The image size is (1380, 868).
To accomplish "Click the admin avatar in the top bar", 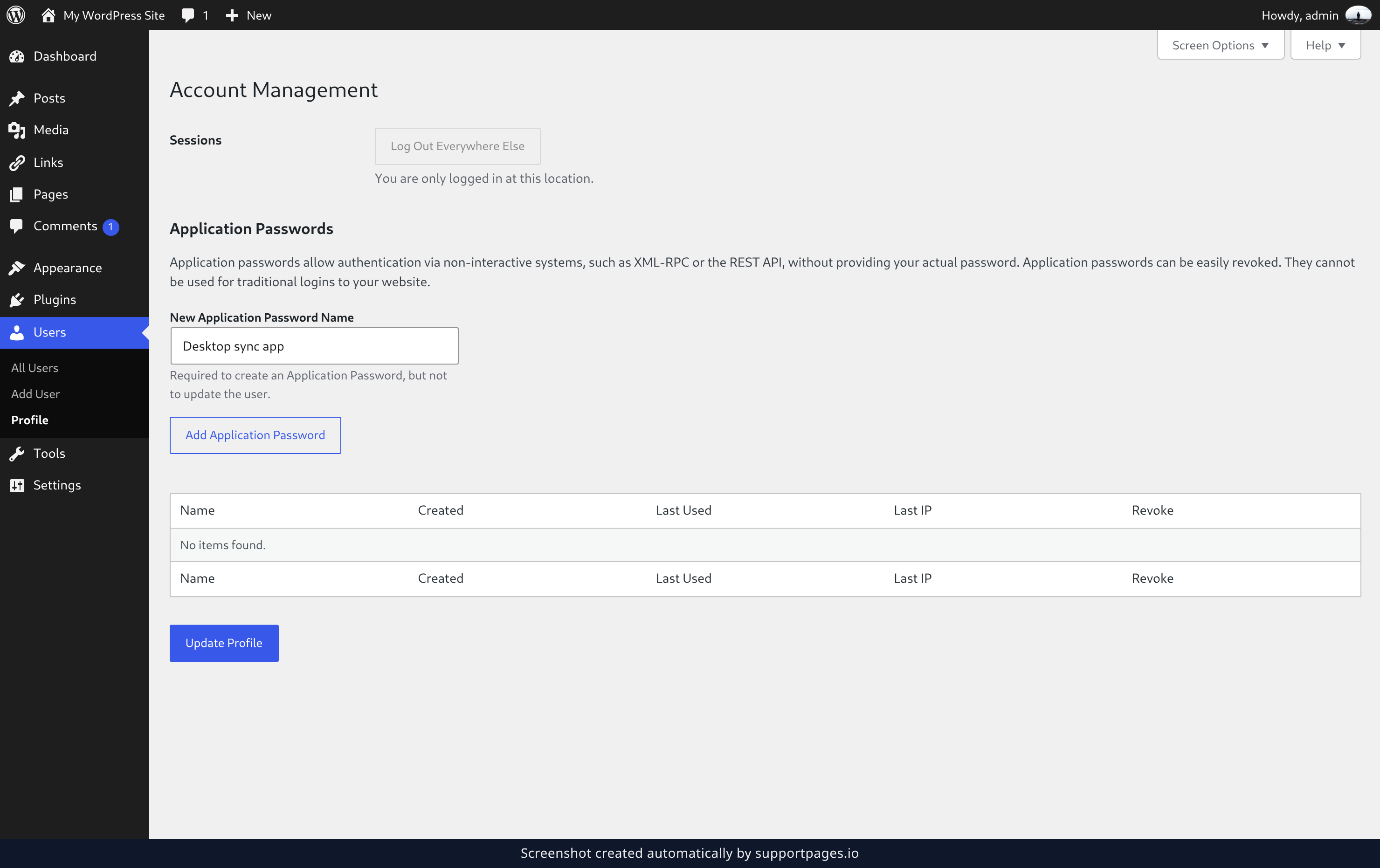I will (1358, 15).
